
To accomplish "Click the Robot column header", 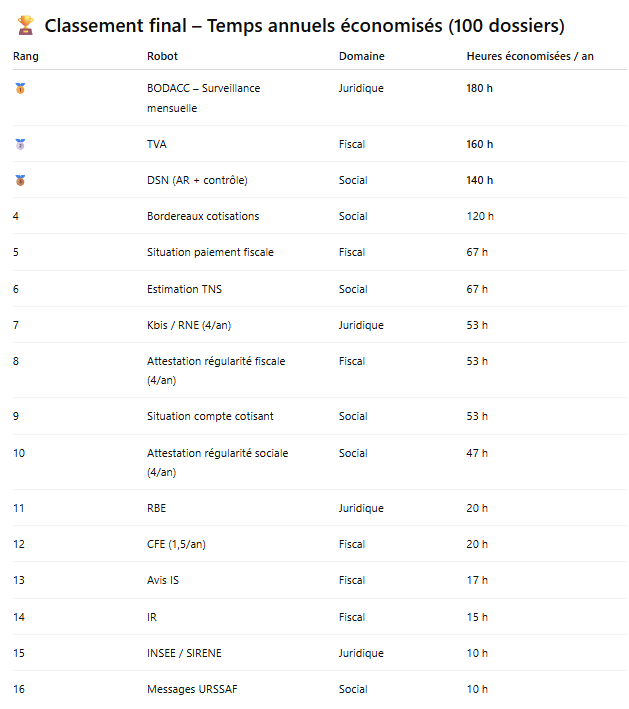I will [162, 56].
